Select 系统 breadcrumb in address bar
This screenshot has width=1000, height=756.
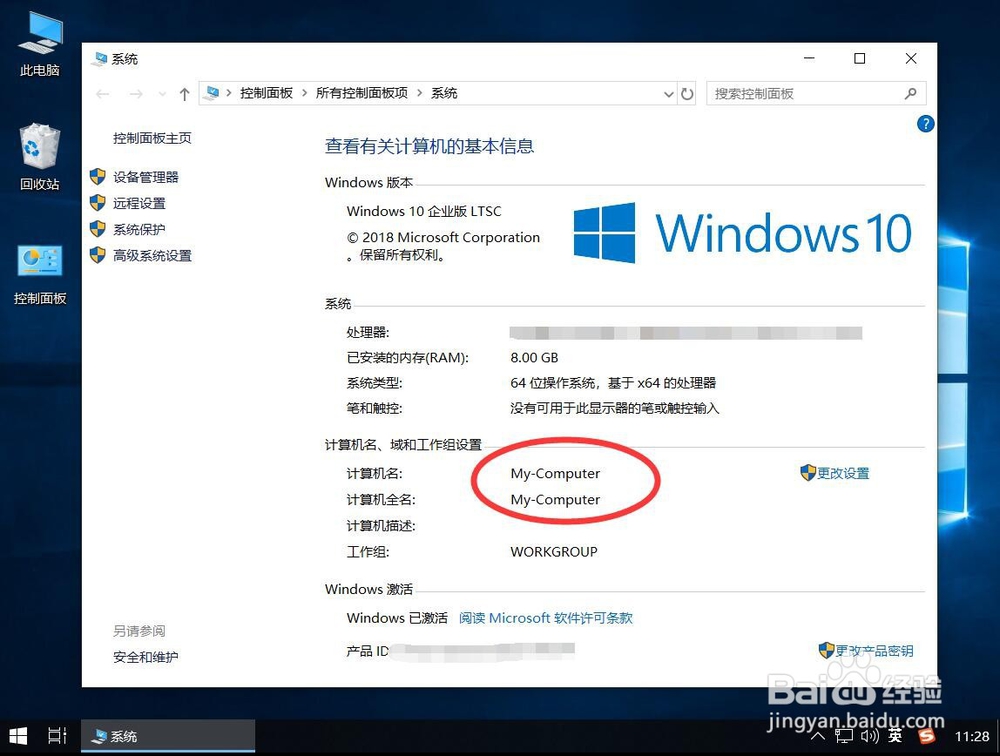tap(444, 93)
